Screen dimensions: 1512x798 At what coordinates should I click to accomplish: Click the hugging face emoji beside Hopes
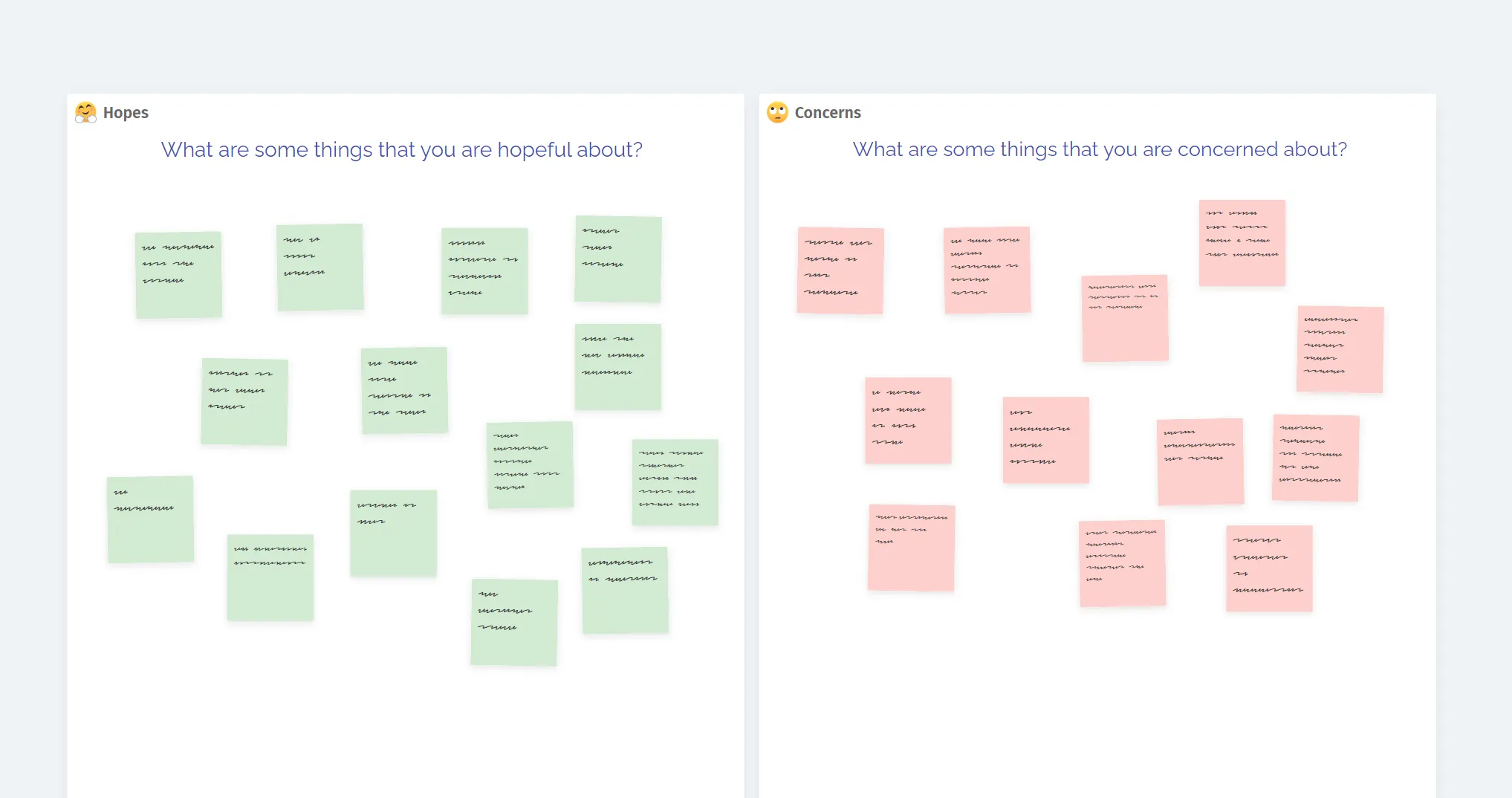pyautogui.click(x=86, y=112)
